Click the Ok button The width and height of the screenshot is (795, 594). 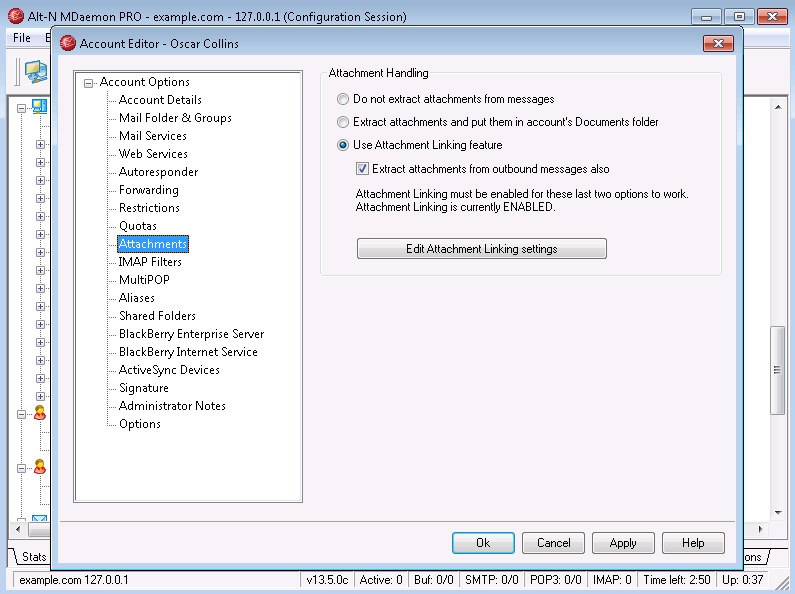[x=483, y=543]
